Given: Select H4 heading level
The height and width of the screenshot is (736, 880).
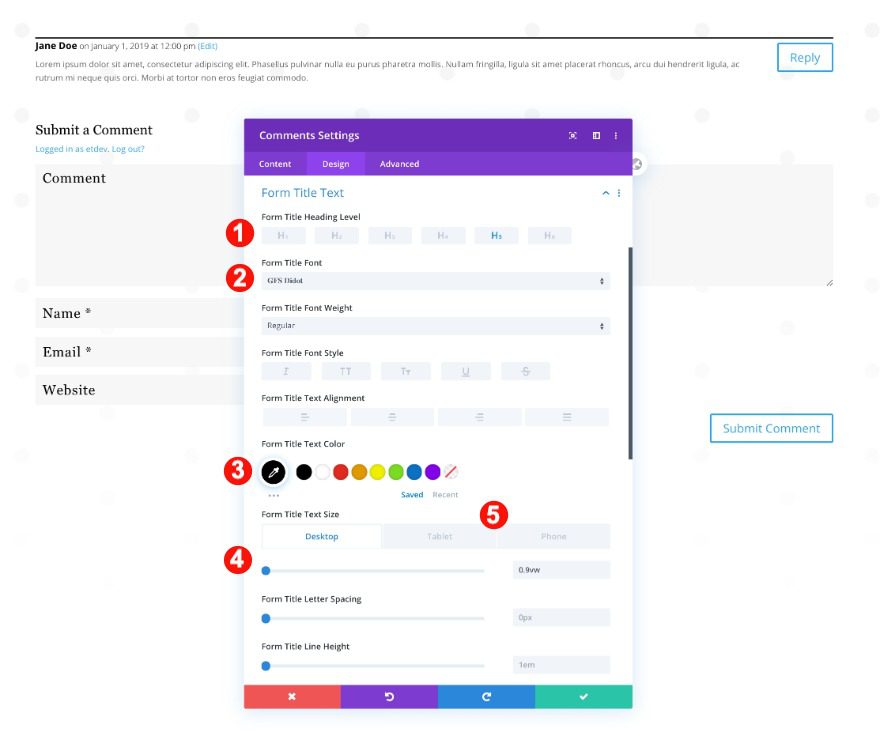Looking at the screenshot, I should click(443, 236).
